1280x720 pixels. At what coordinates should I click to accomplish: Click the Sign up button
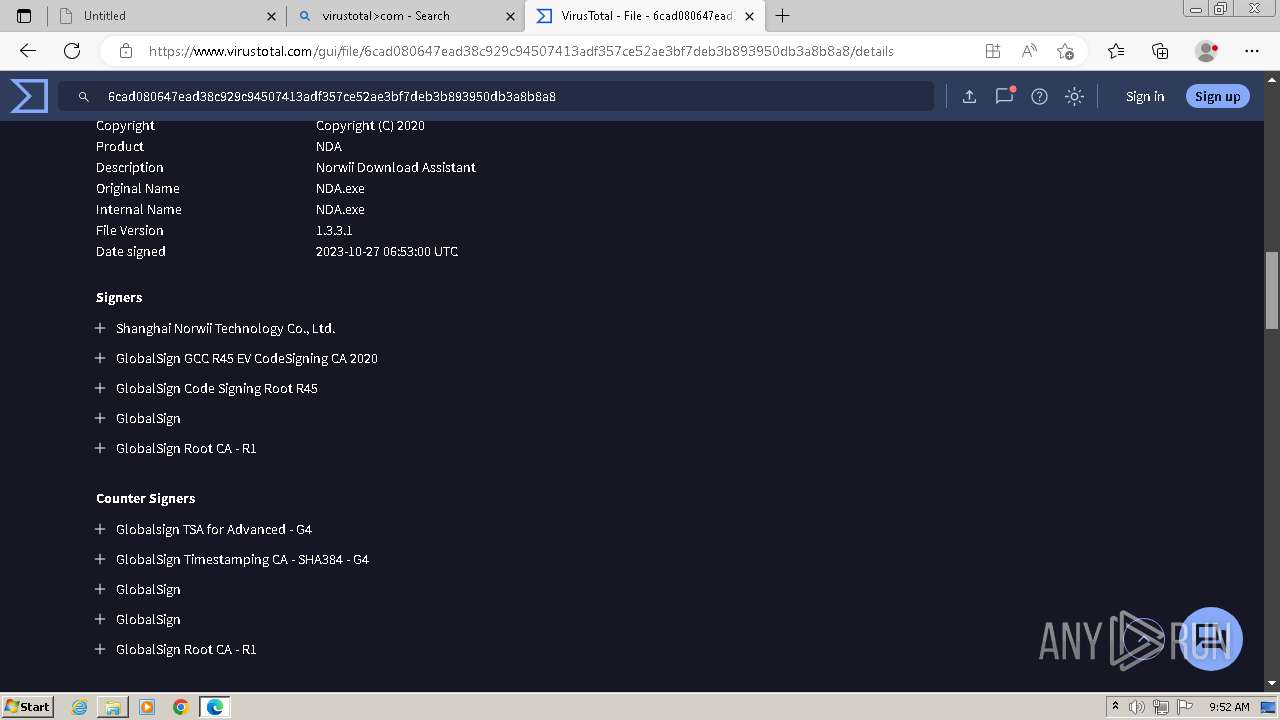coord(1217,96)
